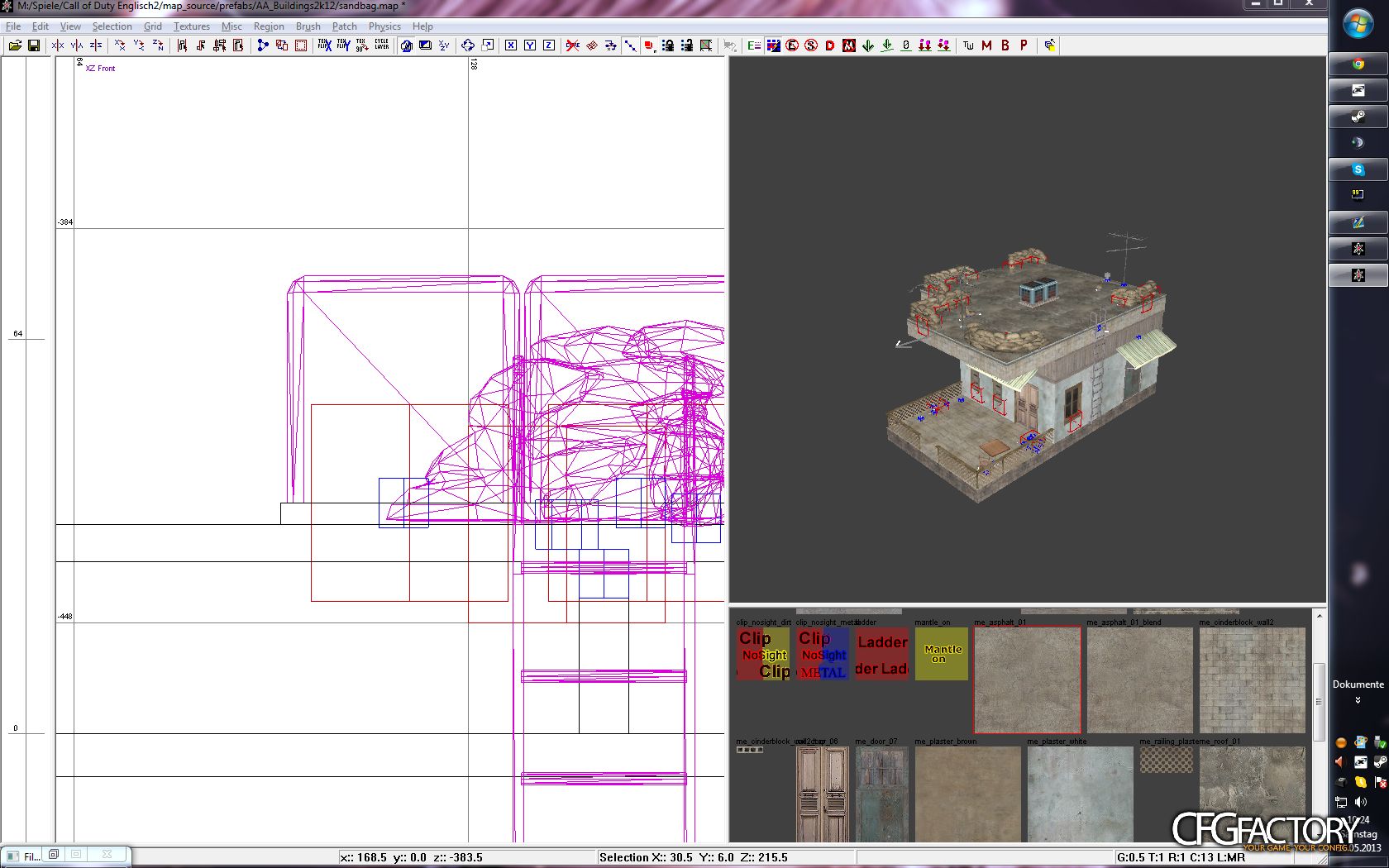Image resolution: width=1389 pixels, height=868 pixels.
Task: Click the bold red D toolbar icon
Action: pos(830,45)
